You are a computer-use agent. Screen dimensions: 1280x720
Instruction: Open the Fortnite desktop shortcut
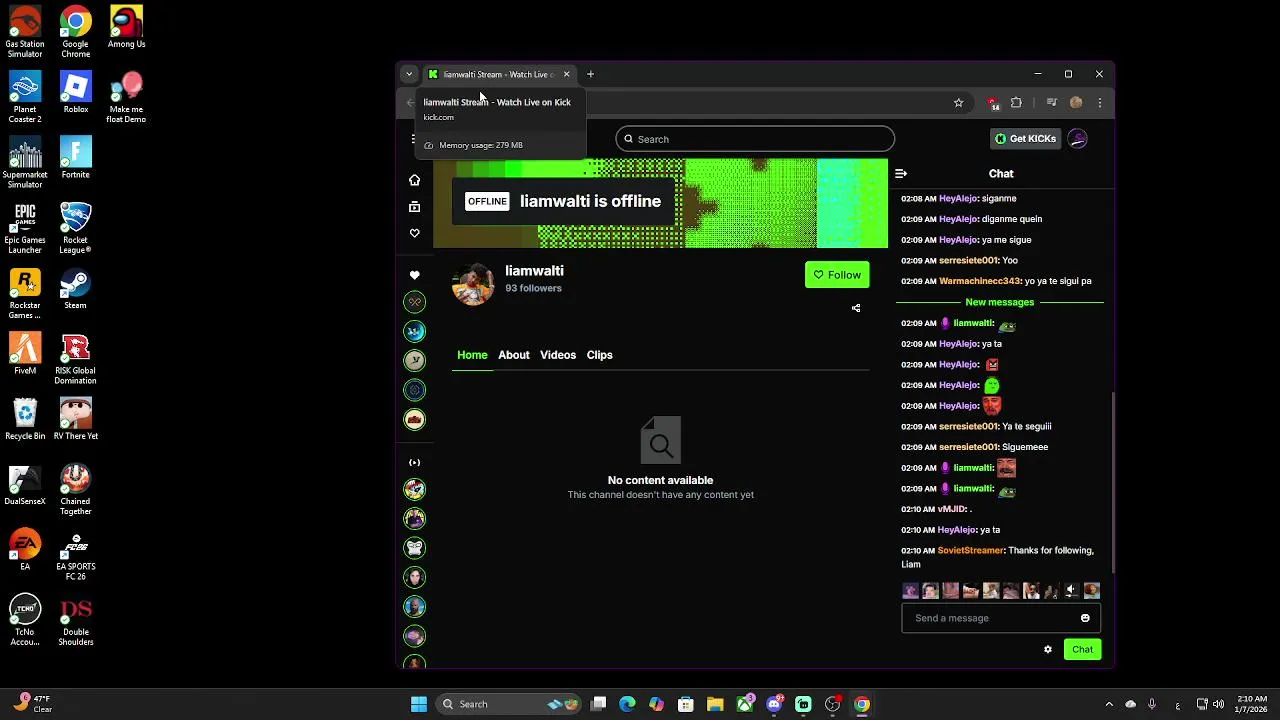click(75, 158)
